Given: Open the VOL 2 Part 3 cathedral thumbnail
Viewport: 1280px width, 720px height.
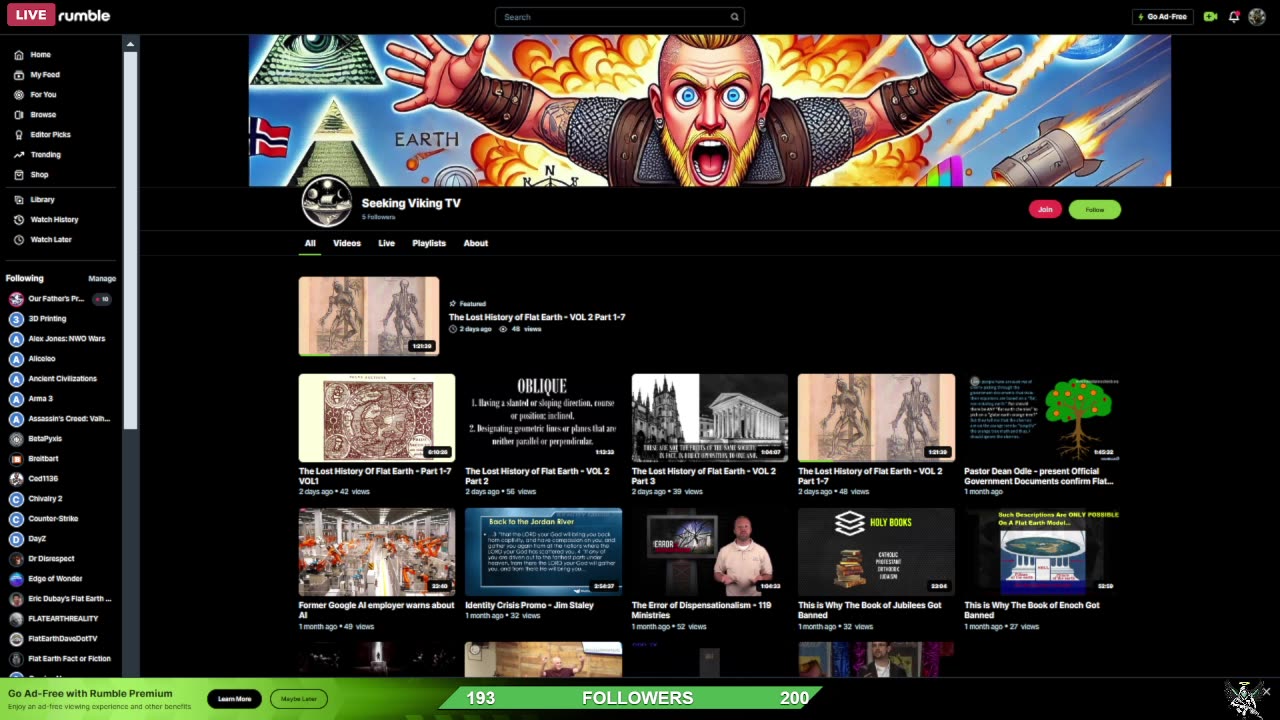Looking at the screenshot, I should (710, 418).
